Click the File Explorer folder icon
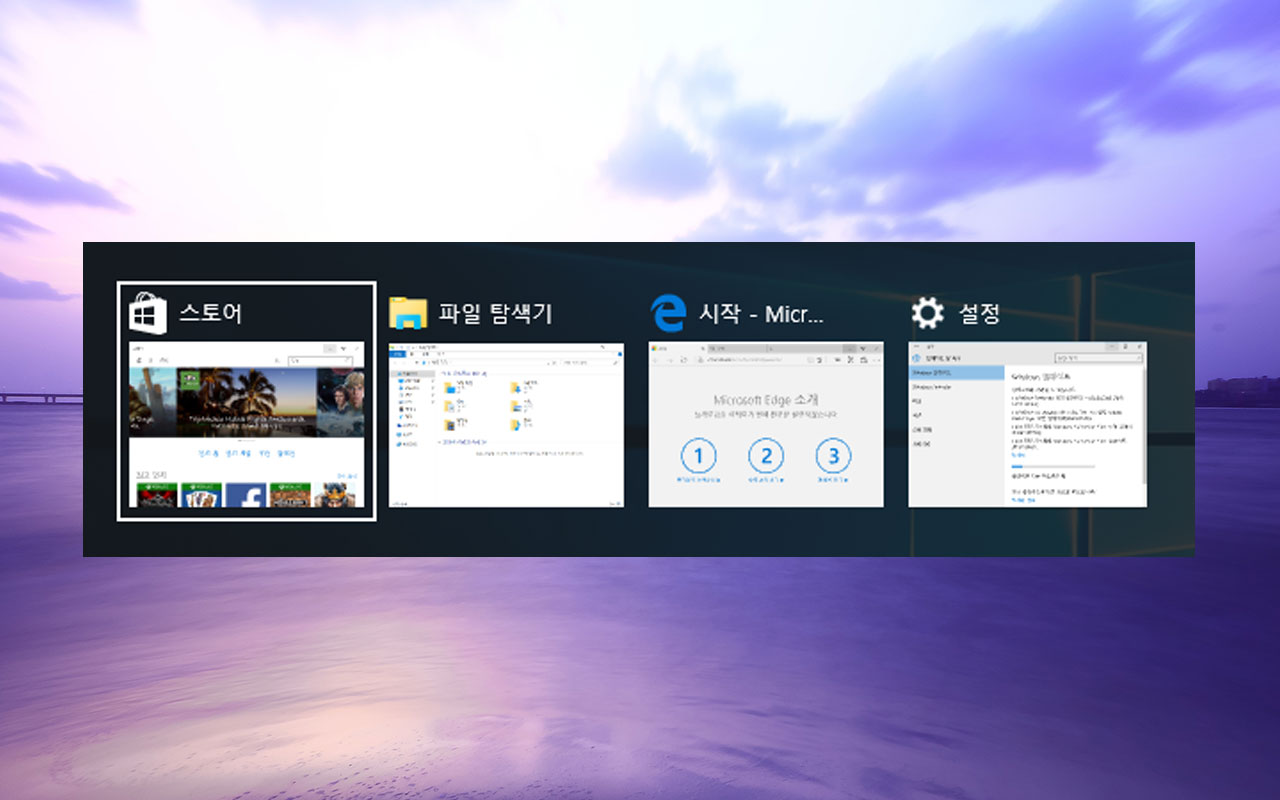This screenshot has width=1280, height=800. [410, 313]
